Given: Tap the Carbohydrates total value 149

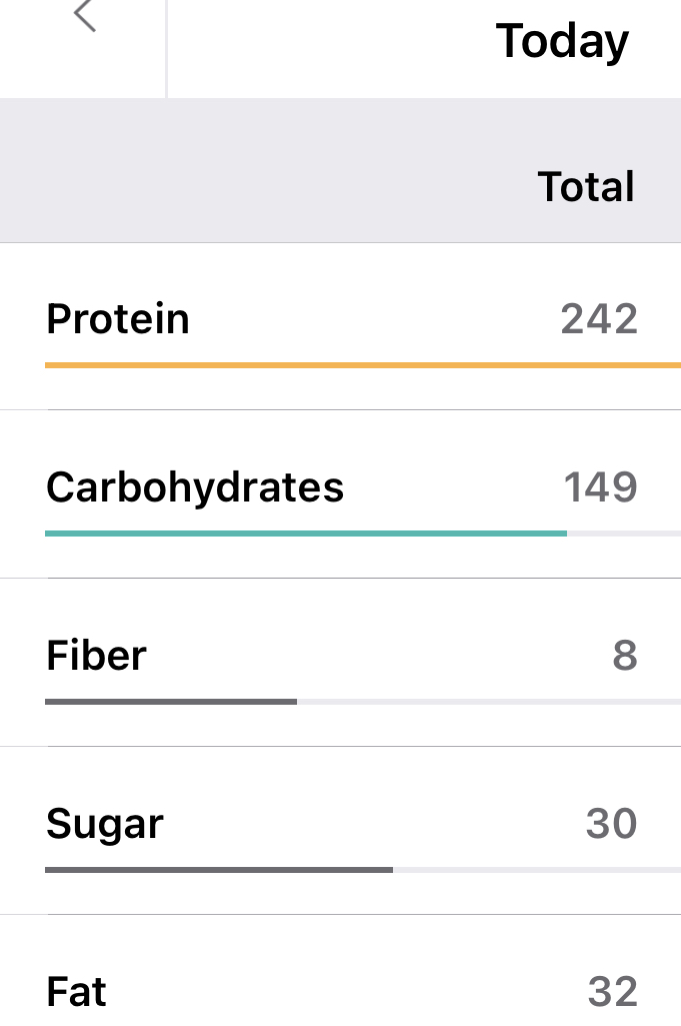Looking at the screenshot, I should point(600,487).
